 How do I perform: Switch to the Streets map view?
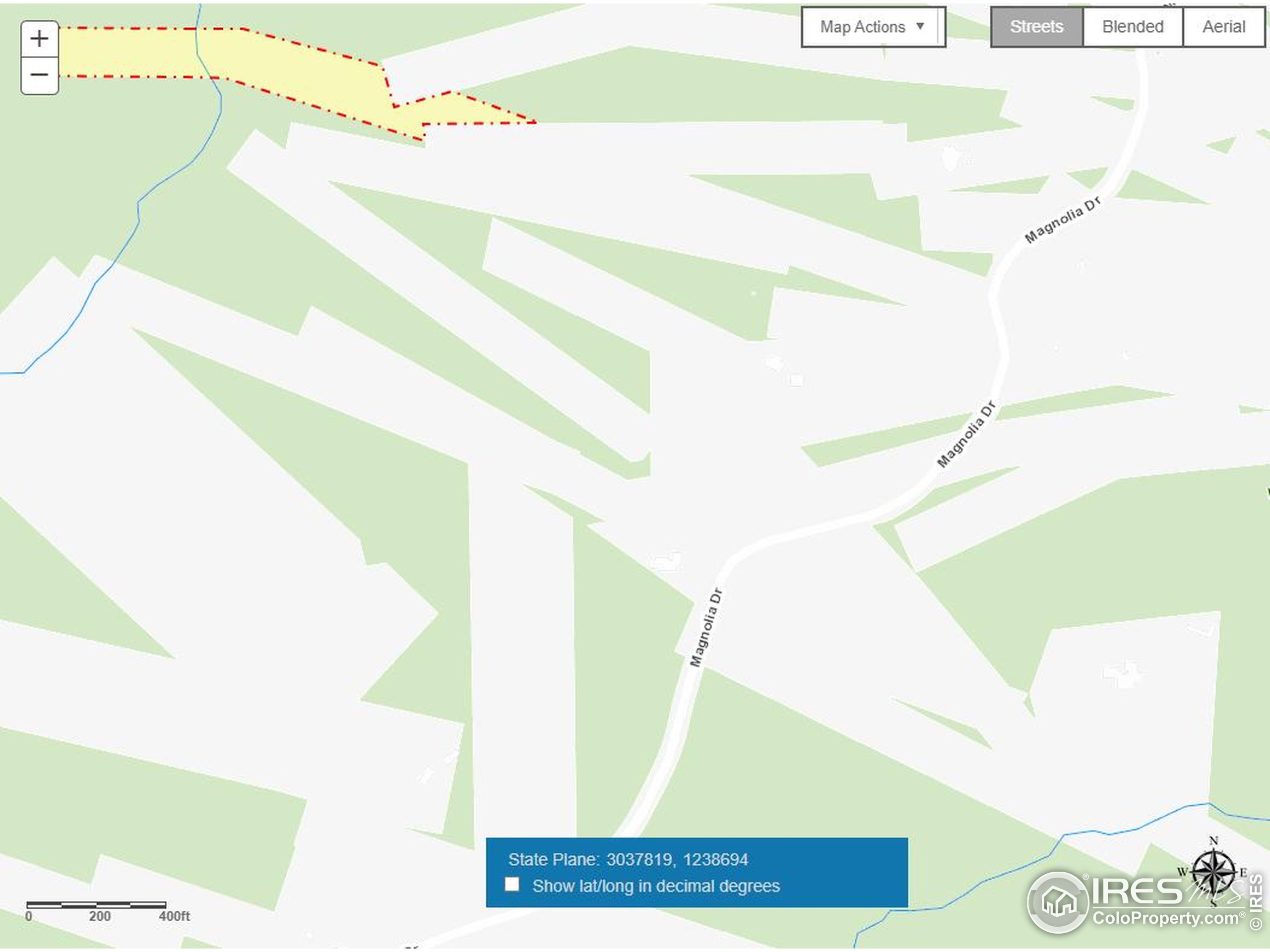click(1036, 26)
